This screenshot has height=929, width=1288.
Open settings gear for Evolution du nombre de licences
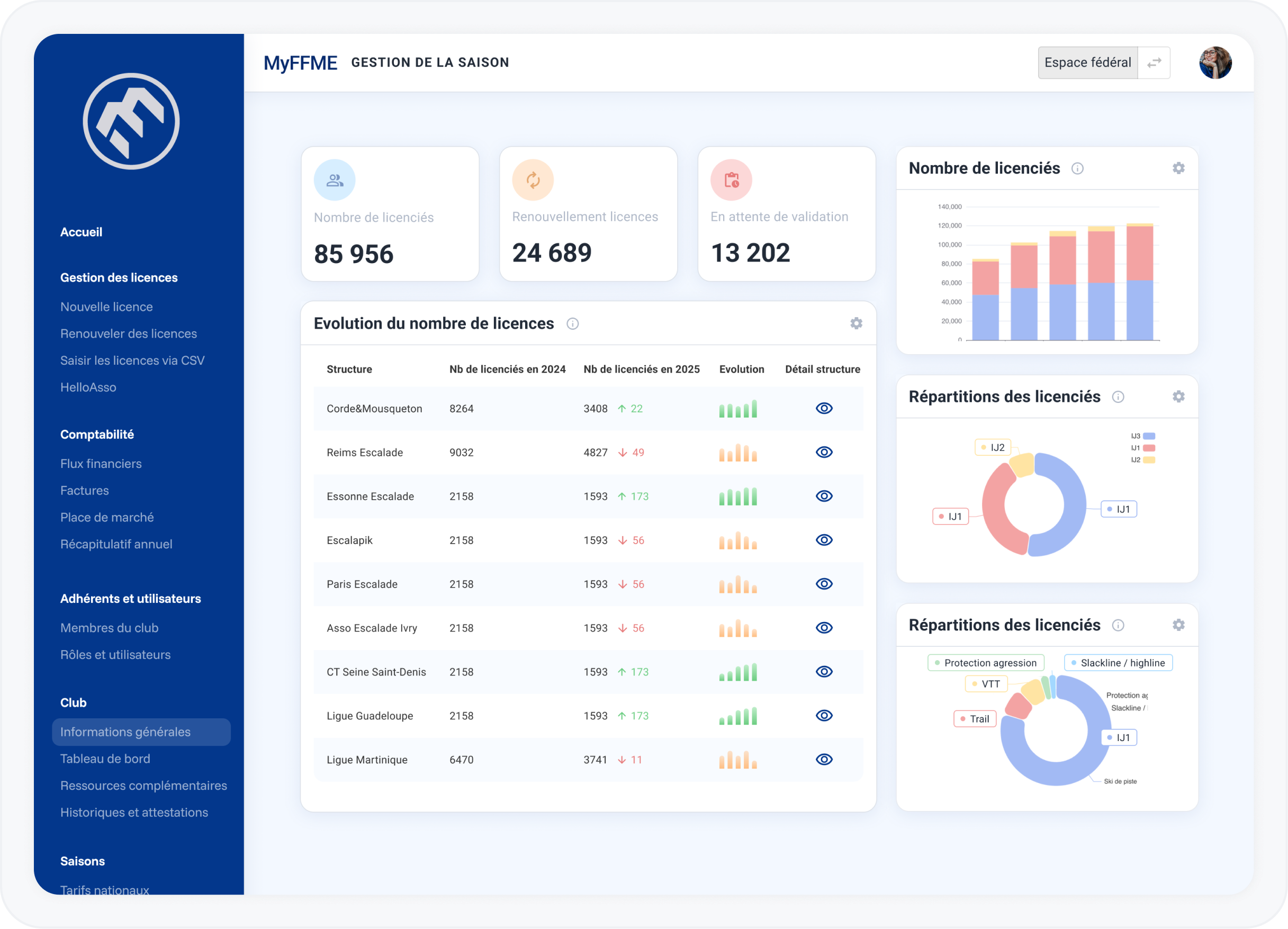856,323
